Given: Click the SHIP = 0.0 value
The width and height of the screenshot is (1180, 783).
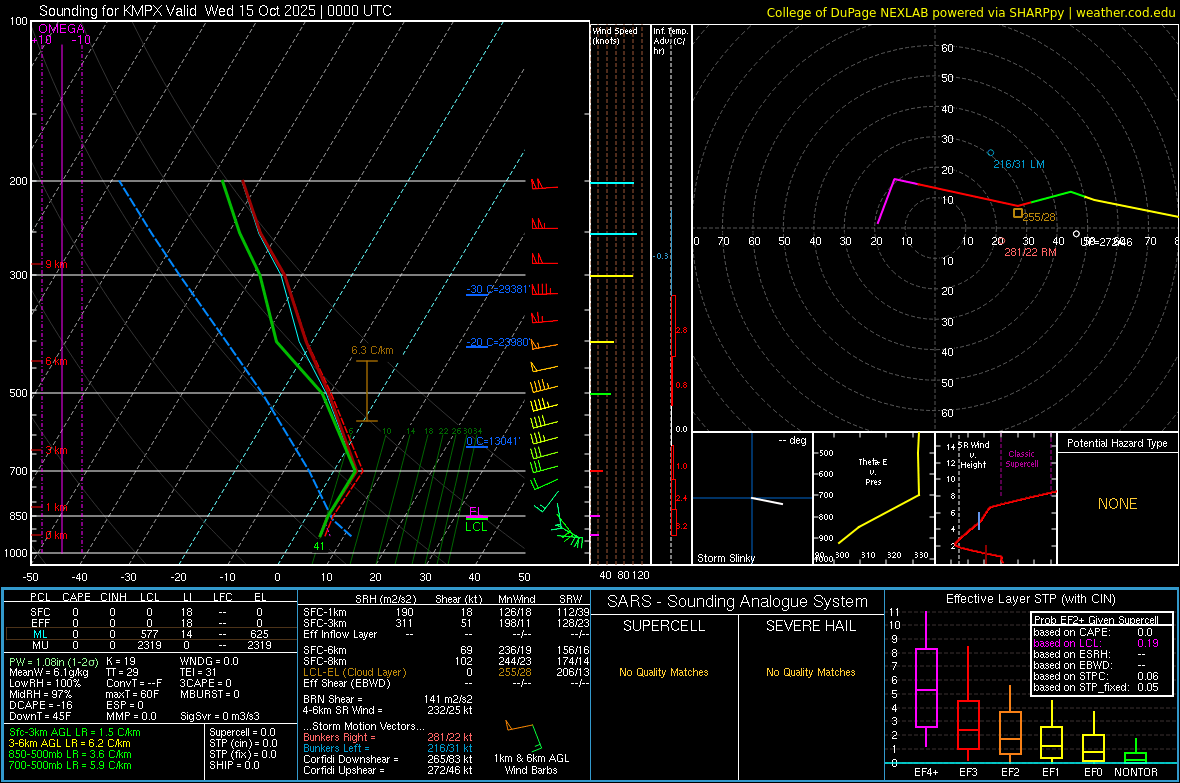Looking at the screenshot, I should tap(234, 765).
